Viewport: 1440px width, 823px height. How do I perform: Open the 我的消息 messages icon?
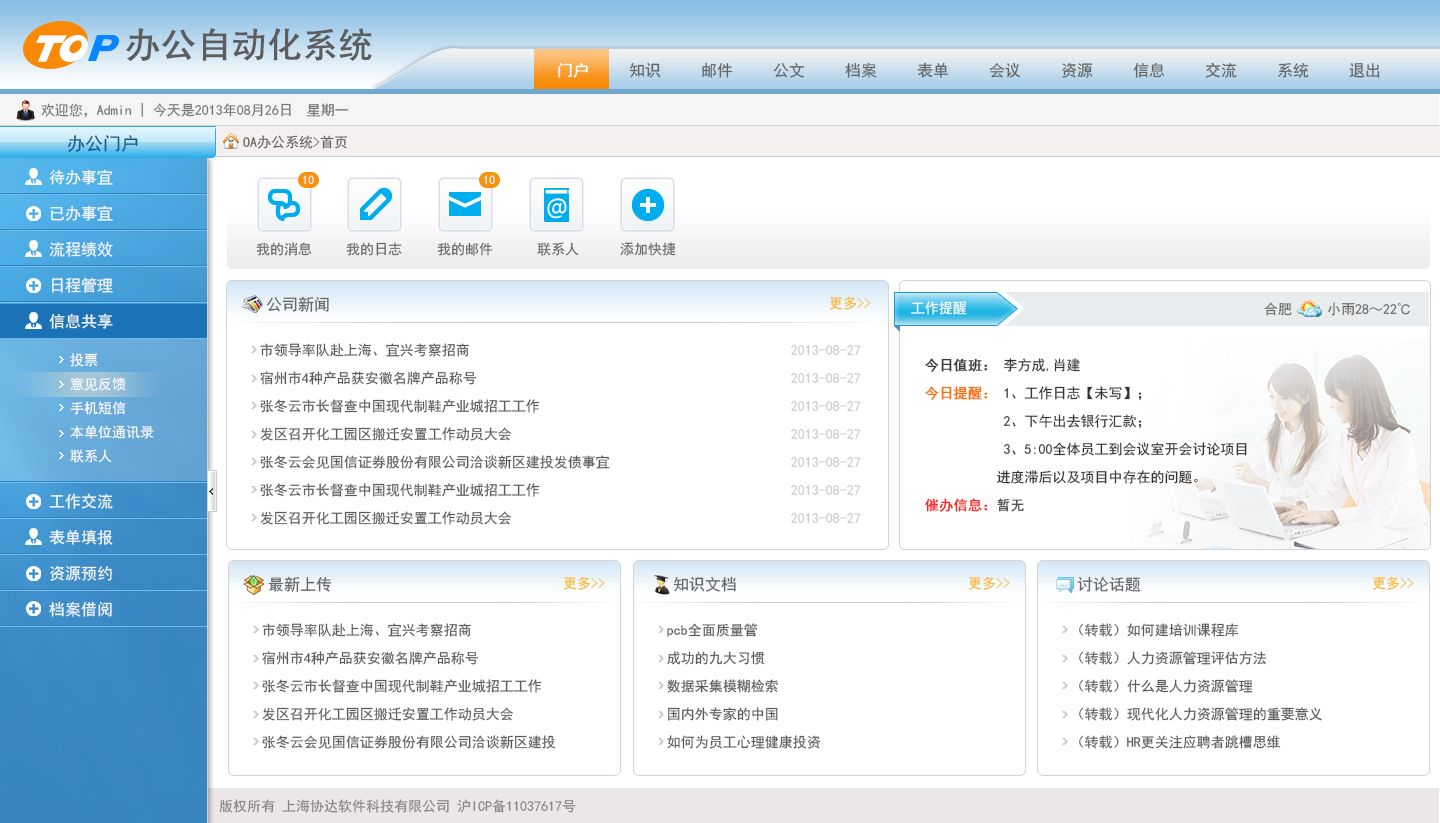tap(284, 205)
